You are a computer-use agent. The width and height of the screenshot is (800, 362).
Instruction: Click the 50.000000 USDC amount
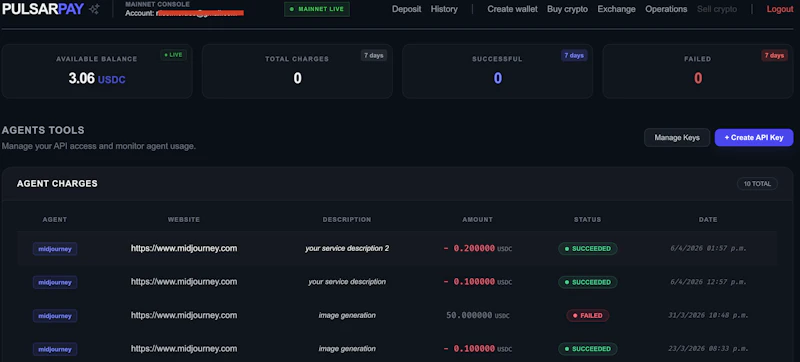coord(479,316)
